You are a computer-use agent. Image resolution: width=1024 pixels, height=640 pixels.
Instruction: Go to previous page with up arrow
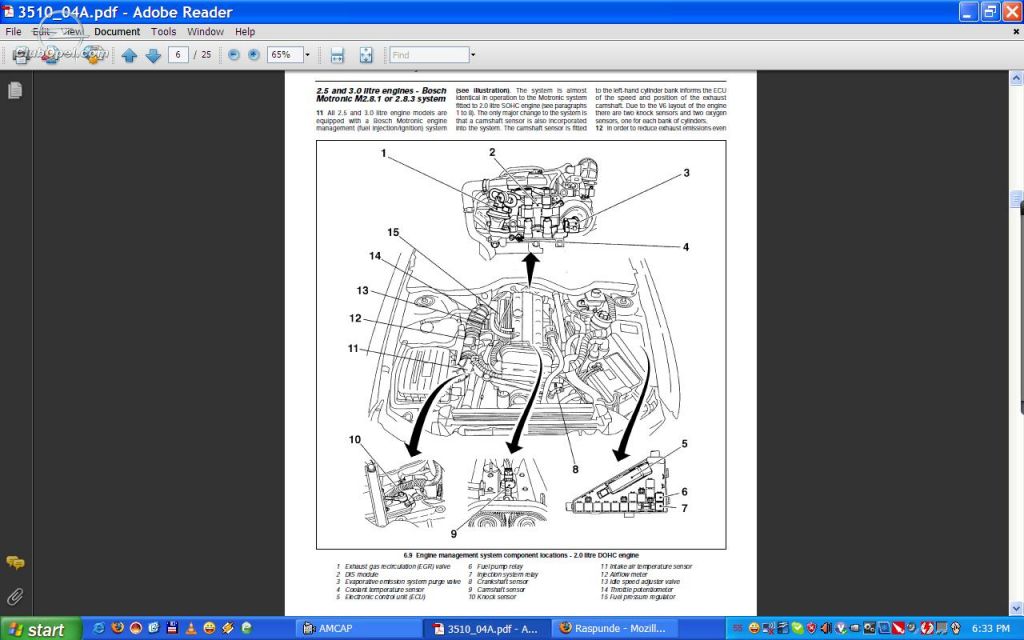pos(129,56)
